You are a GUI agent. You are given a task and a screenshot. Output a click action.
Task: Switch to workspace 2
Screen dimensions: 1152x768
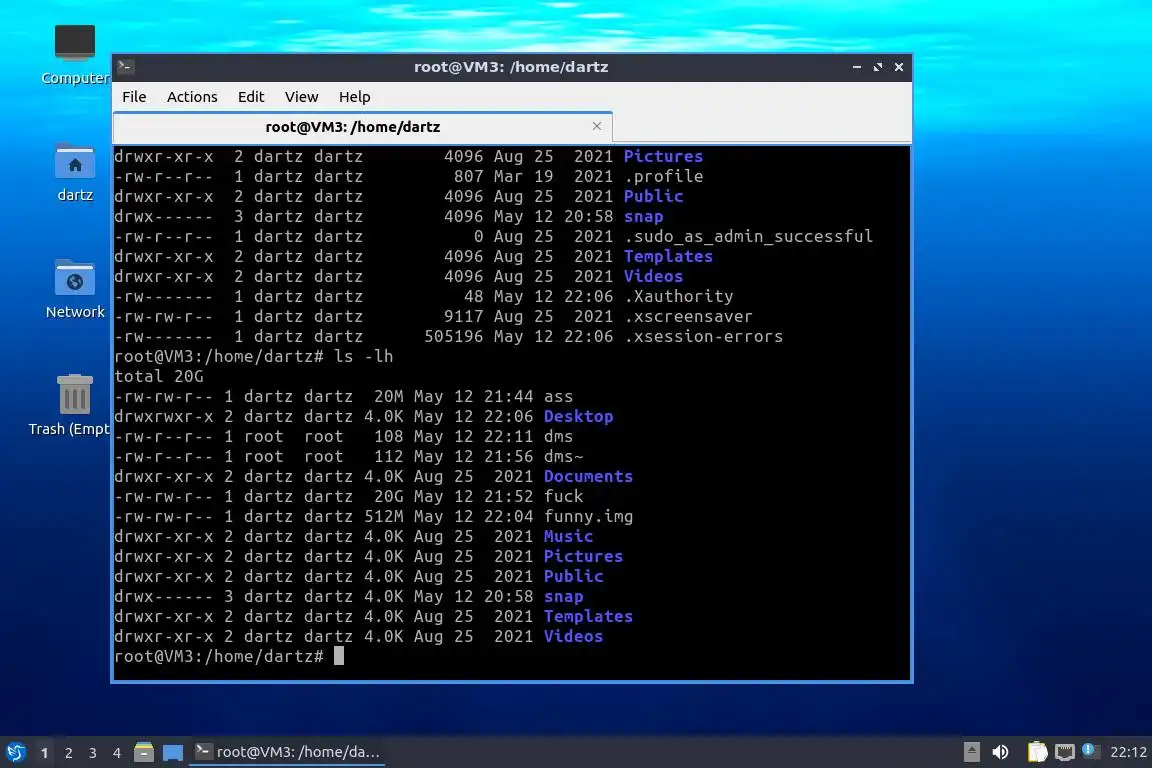[x=68, y=753]
